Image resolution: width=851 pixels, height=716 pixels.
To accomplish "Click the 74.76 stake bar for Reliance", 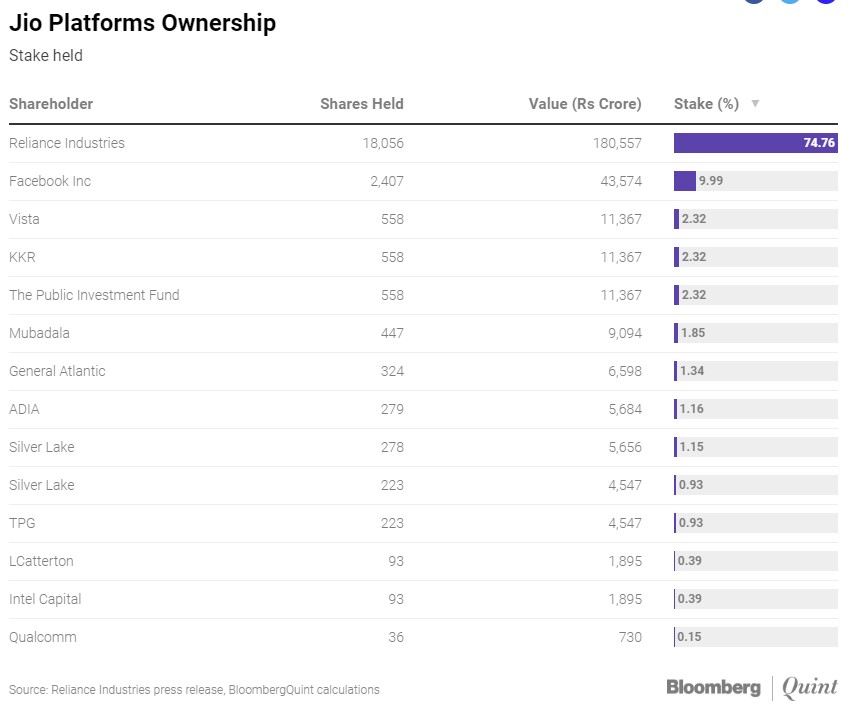I will tap(755, 143).
